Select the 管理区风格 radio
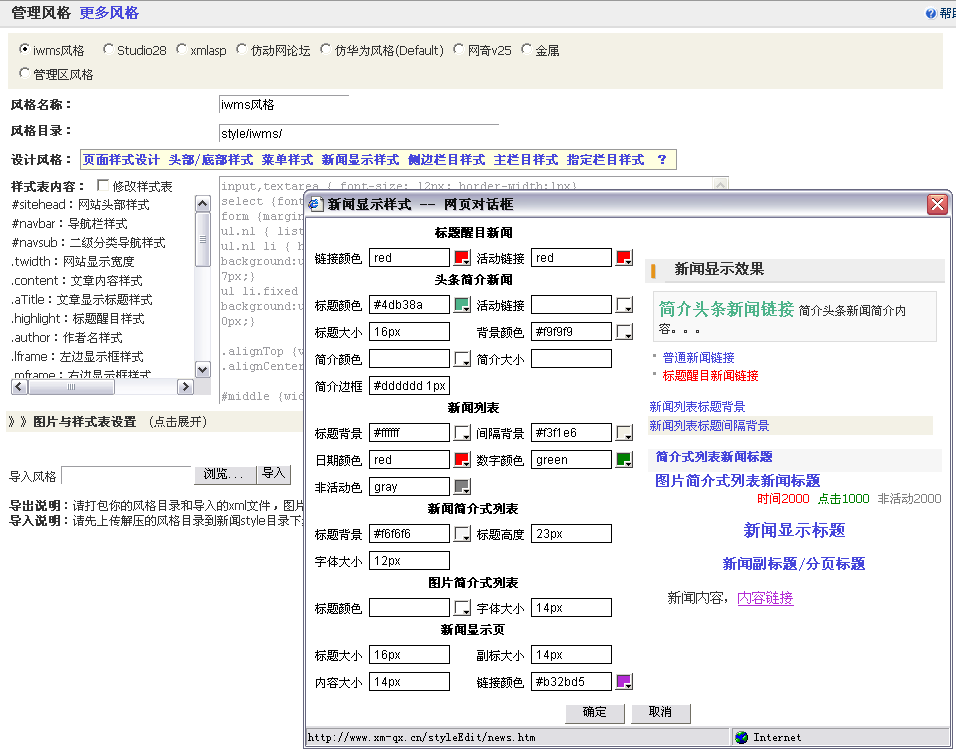The width and height of the screenshot is (956, 750). (24, 73)
